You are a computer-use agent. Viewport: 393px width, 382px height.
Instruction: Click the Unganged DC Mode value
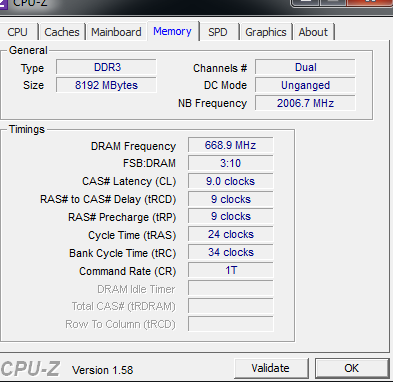tap(305, 85)
